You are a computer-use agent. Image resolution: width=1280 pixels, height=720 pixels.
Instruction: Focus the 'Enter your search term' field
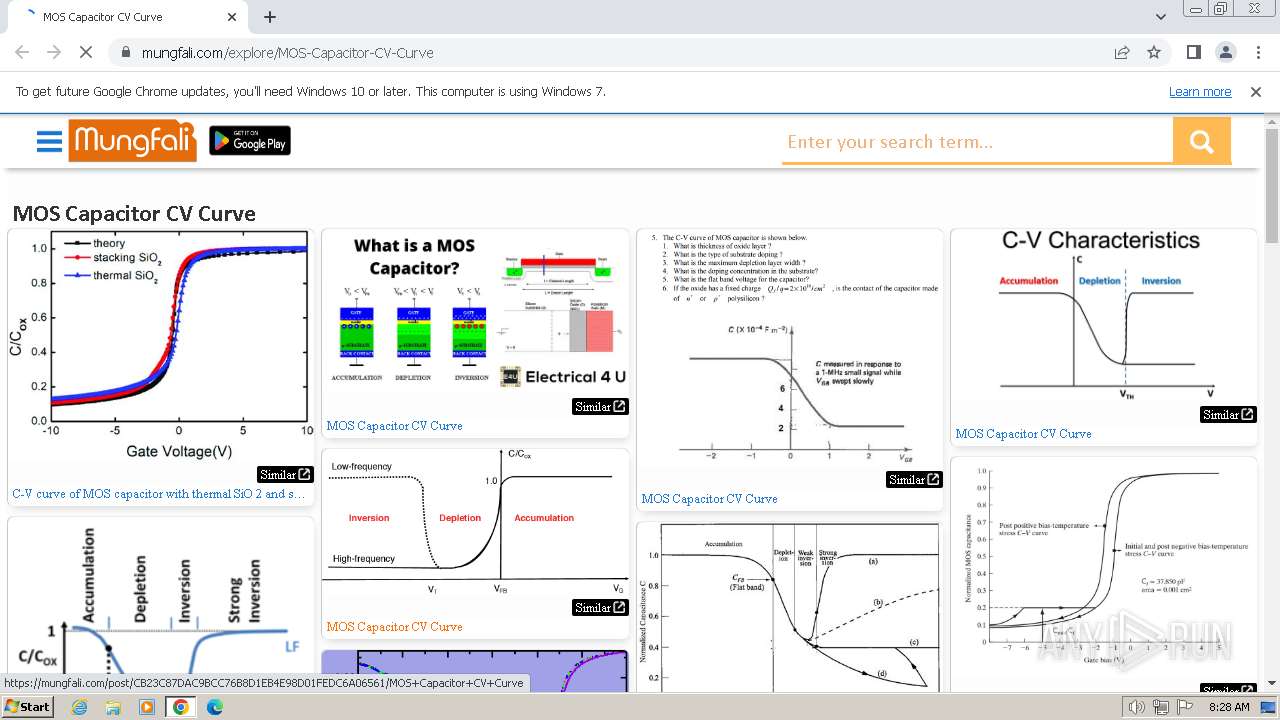click(x=977, y=141)
